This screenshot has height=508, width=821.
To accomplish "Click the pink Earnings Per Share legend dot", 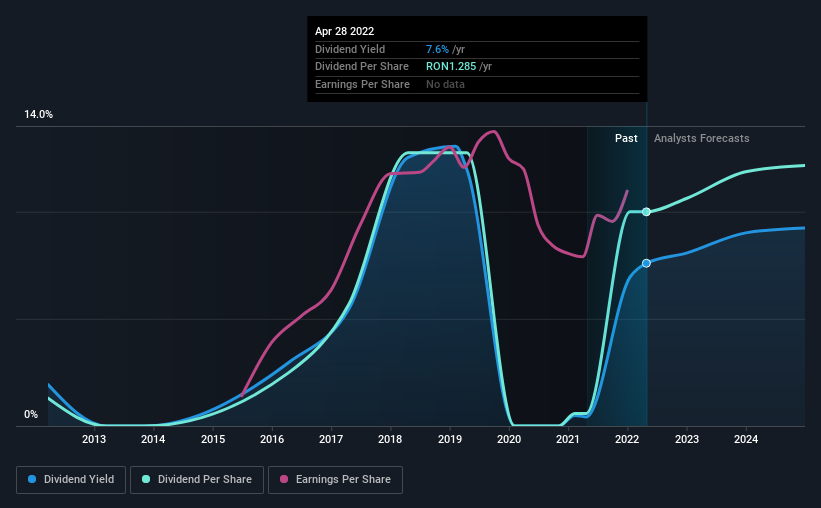I will [x=284, y=479].
